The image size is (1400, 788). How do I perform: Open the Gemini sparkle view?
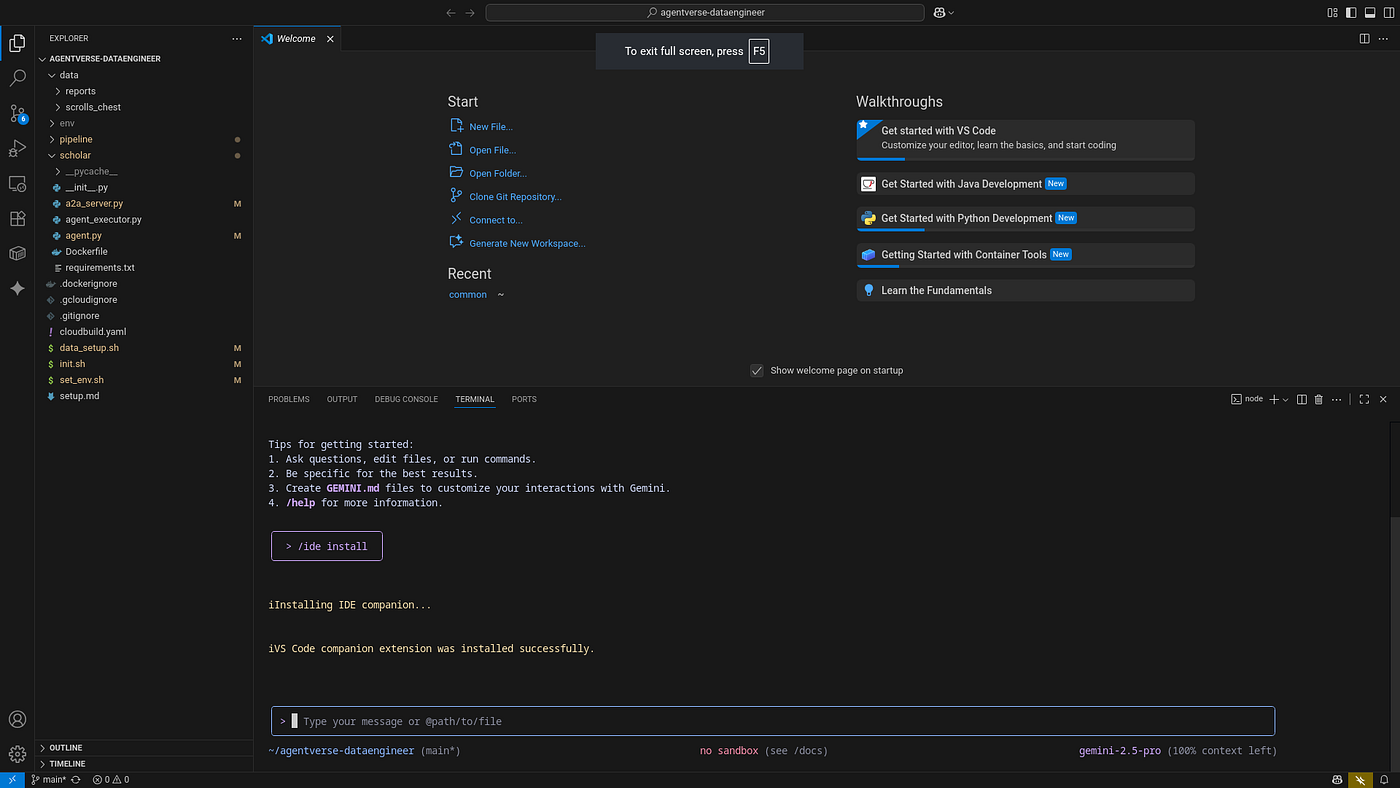click(x=17, y=288)
